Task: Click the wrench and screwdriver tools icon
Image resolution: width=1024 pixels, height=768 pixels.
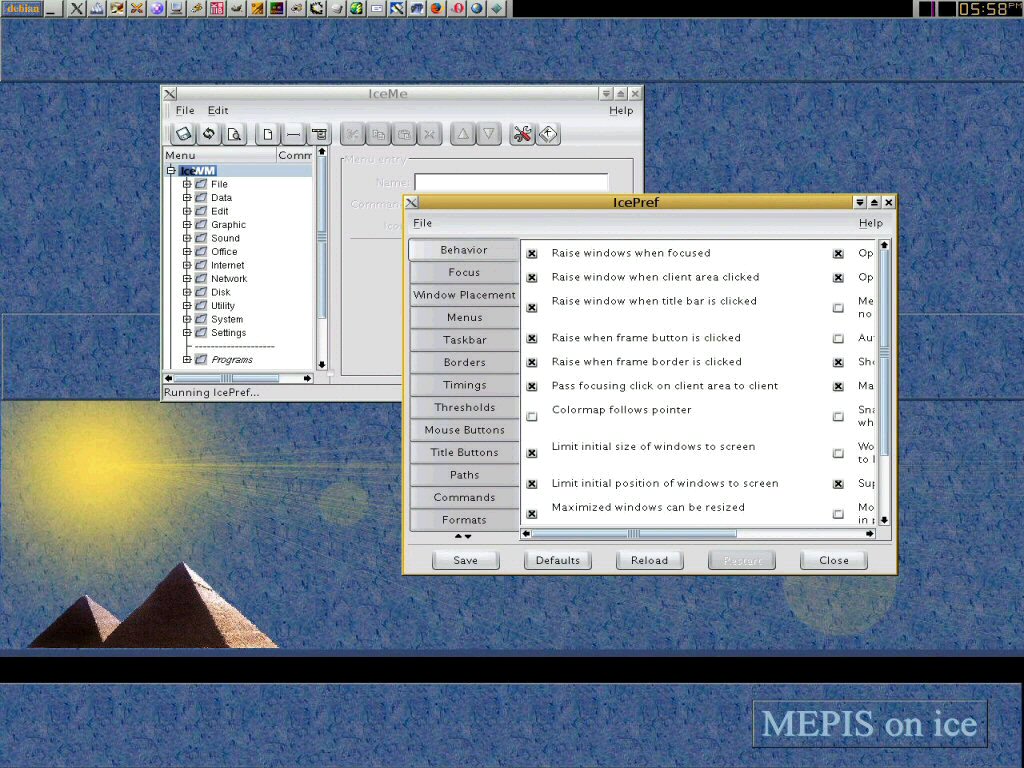Action: point(522,134)
